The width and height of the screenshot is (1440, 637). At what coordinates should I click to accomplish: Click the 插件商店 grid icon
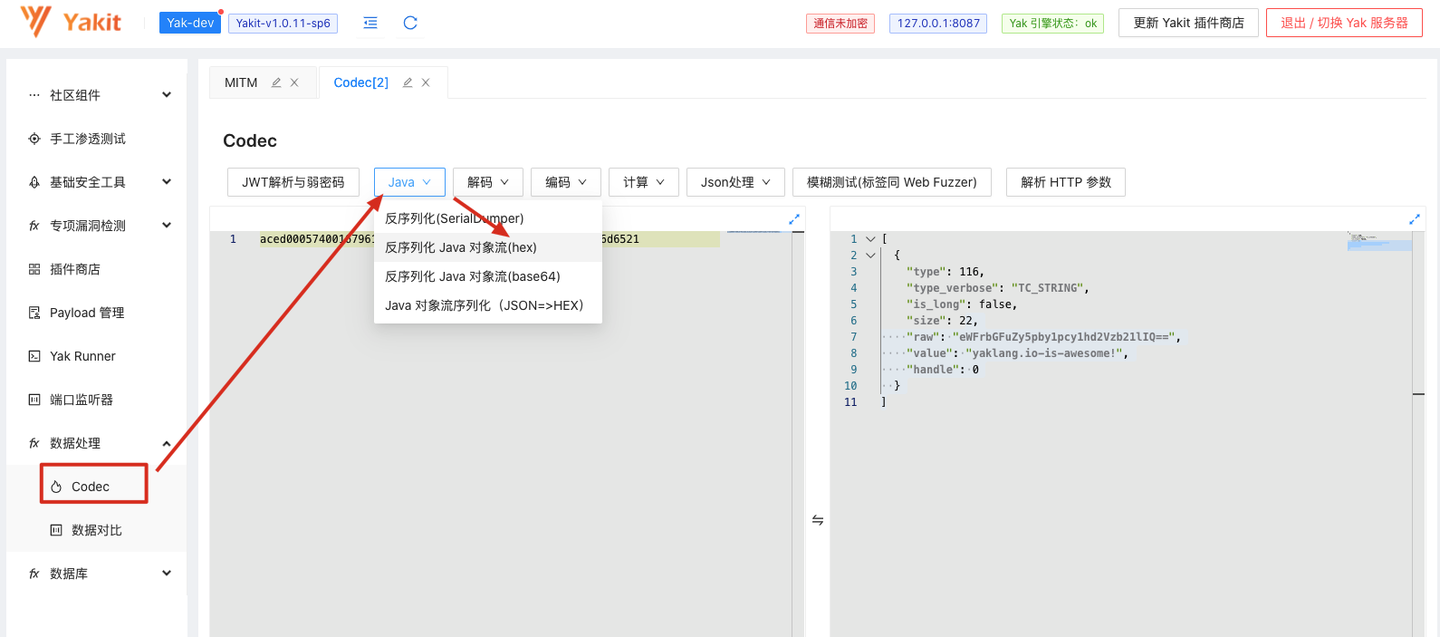(x=34, y=269)
